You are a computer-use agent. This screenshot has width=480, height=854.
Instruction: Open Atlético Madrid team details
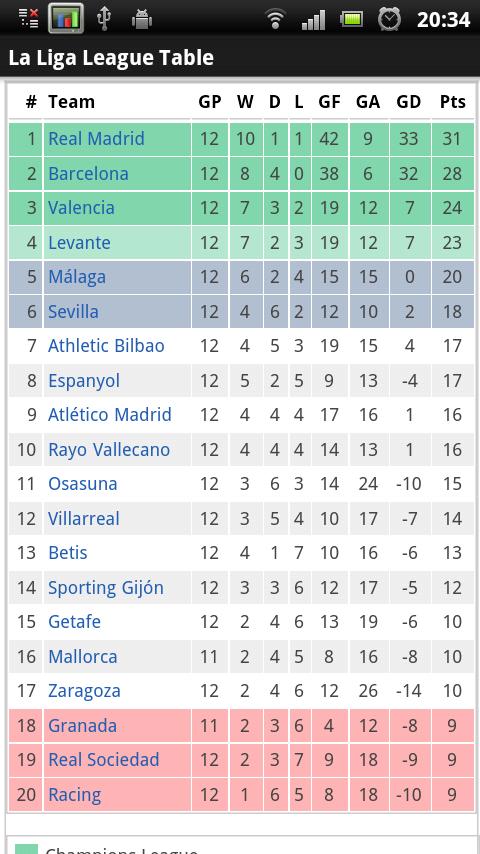(110, 414)
